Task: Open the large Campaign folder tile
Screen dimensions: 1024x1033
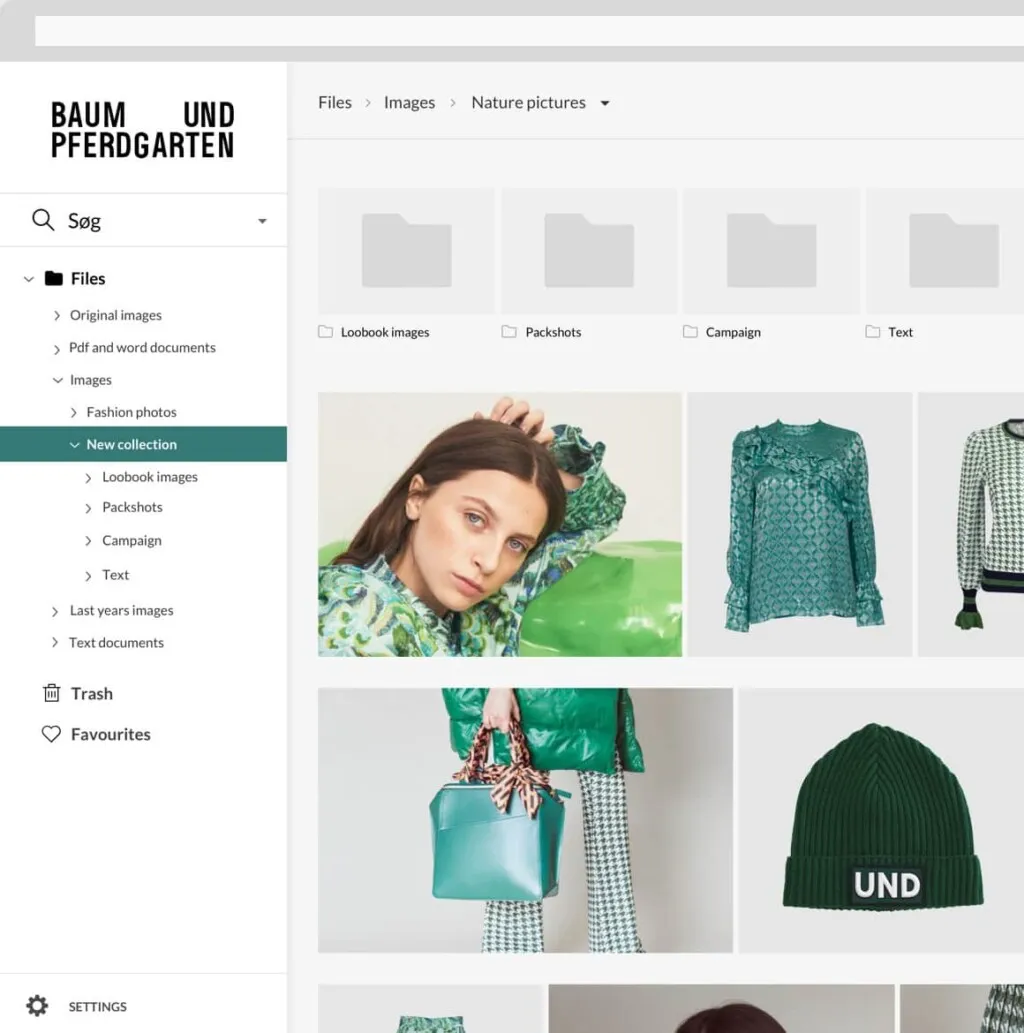Action: coord(771,250)
